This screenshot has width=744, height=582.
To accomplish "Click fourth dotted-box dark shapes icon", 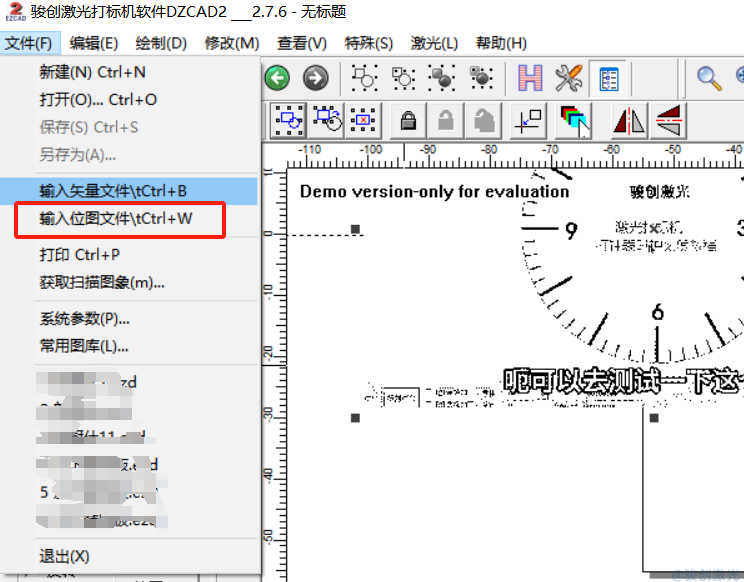I will [x=481, y=78].
